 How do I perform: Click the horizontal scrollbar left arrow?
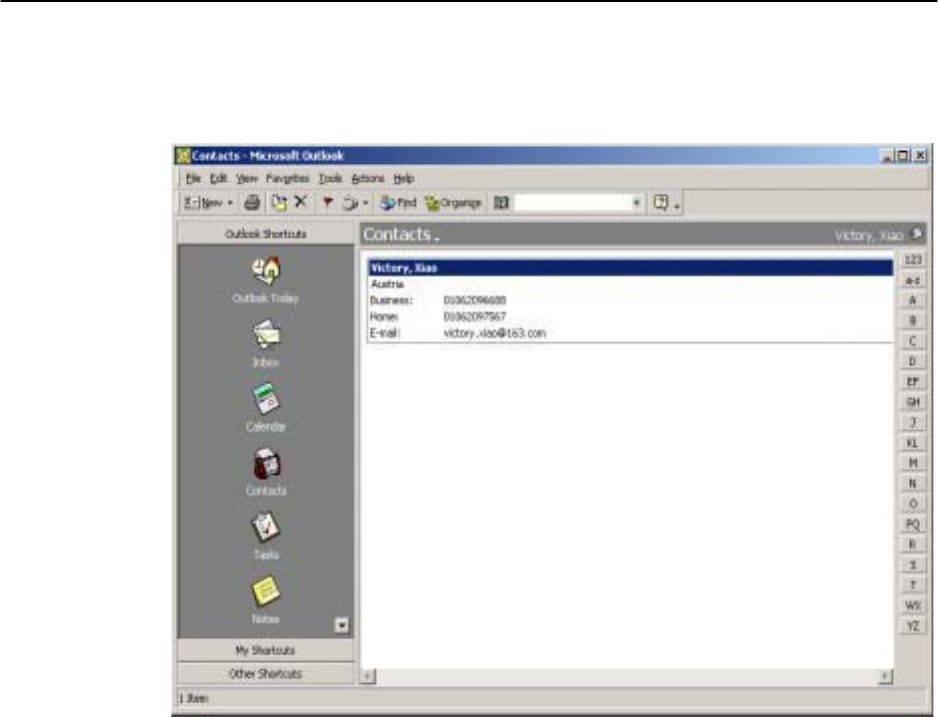pyautogui.click(x=368, y=676)
